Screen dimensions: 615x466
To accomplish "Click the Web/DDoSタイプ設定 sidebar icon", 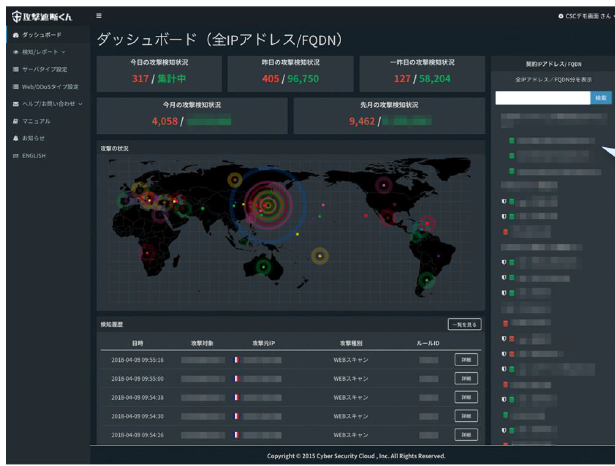I will (x=15, y=87).
